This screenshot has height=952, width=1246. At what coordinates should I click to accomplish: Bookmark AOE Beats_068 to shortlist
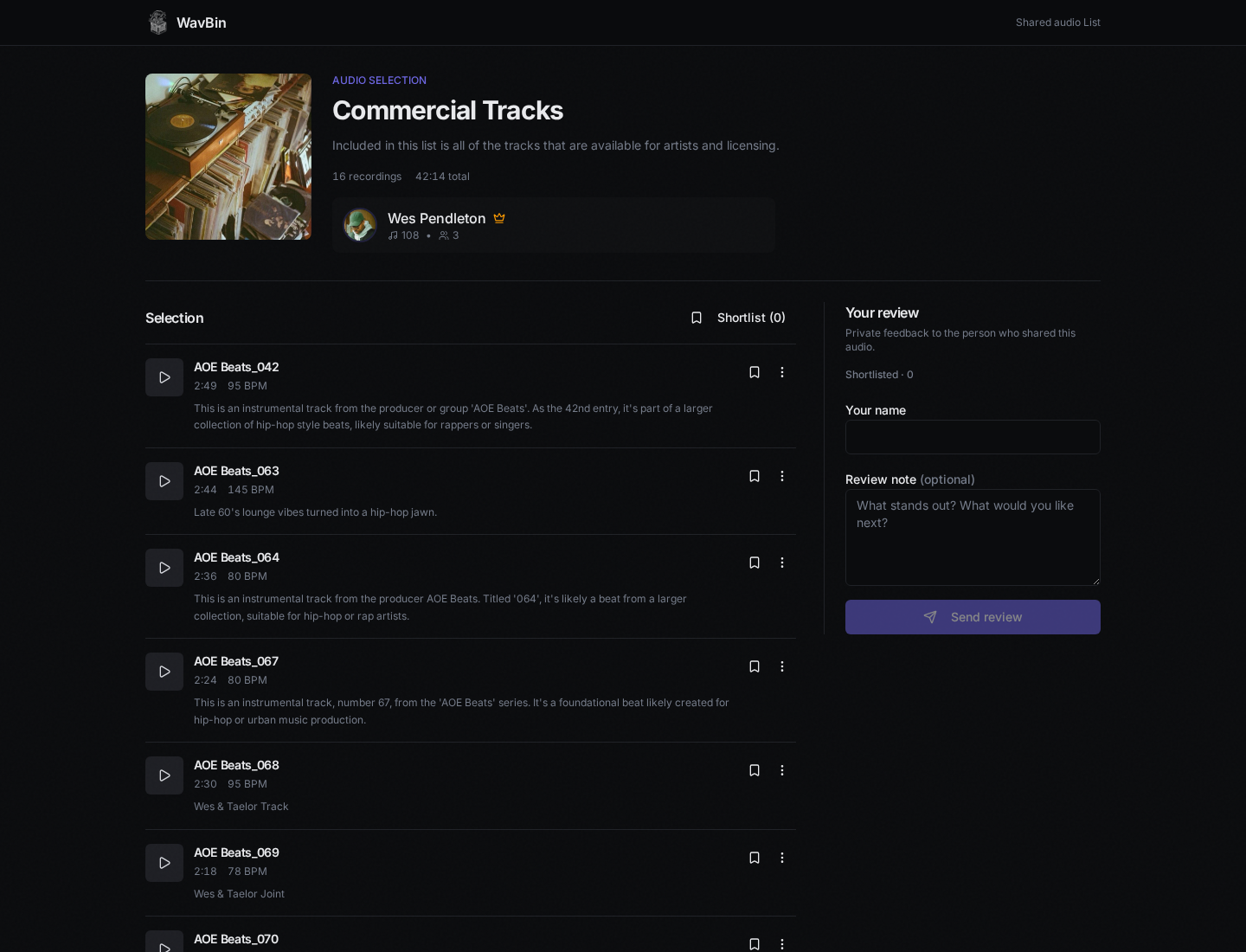755,770
